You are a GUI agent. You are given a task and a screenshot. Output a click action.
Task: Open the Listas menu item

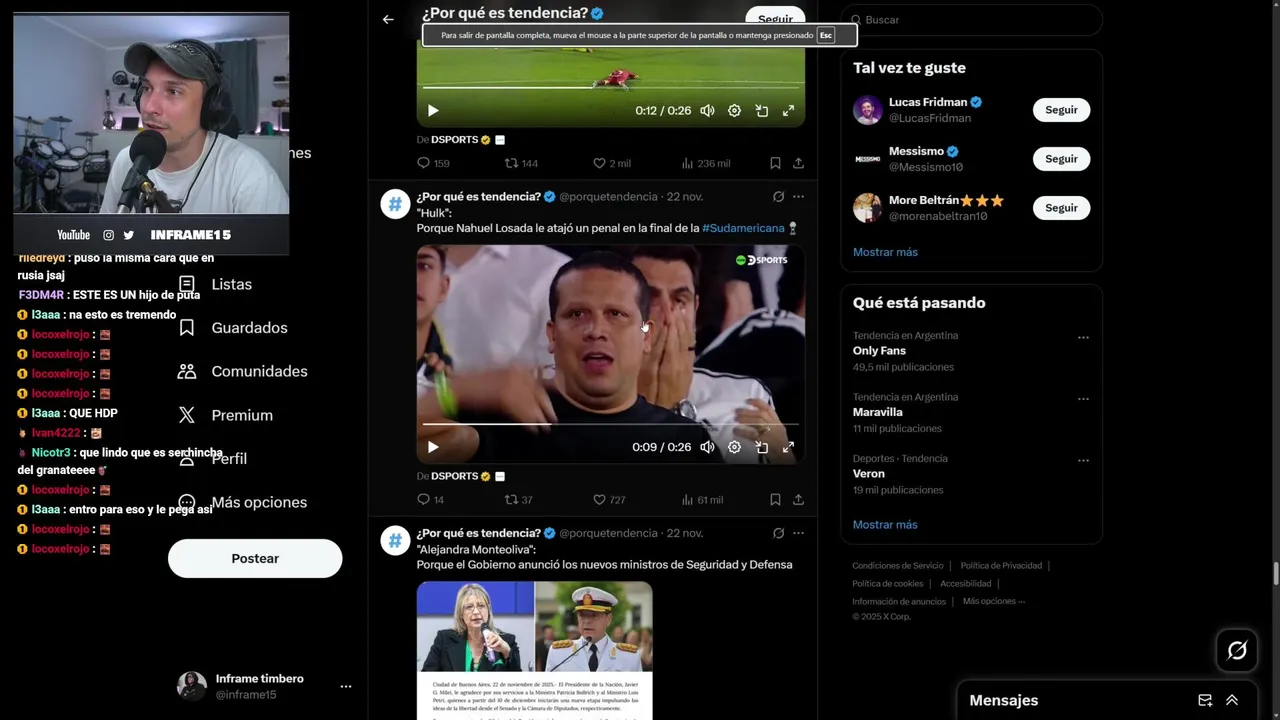pyautogui.click(x=215, y=284)
